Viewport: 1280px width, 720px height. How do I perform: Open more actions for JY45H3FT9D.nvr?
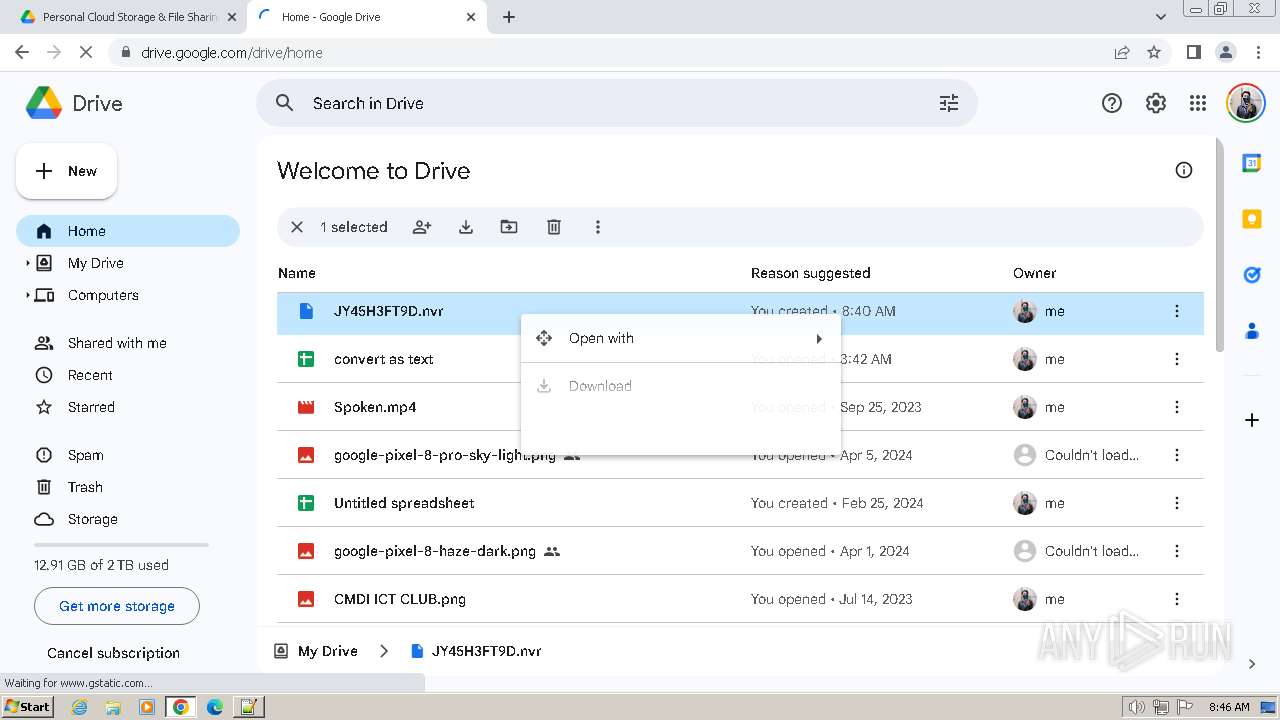[1177, 311]
